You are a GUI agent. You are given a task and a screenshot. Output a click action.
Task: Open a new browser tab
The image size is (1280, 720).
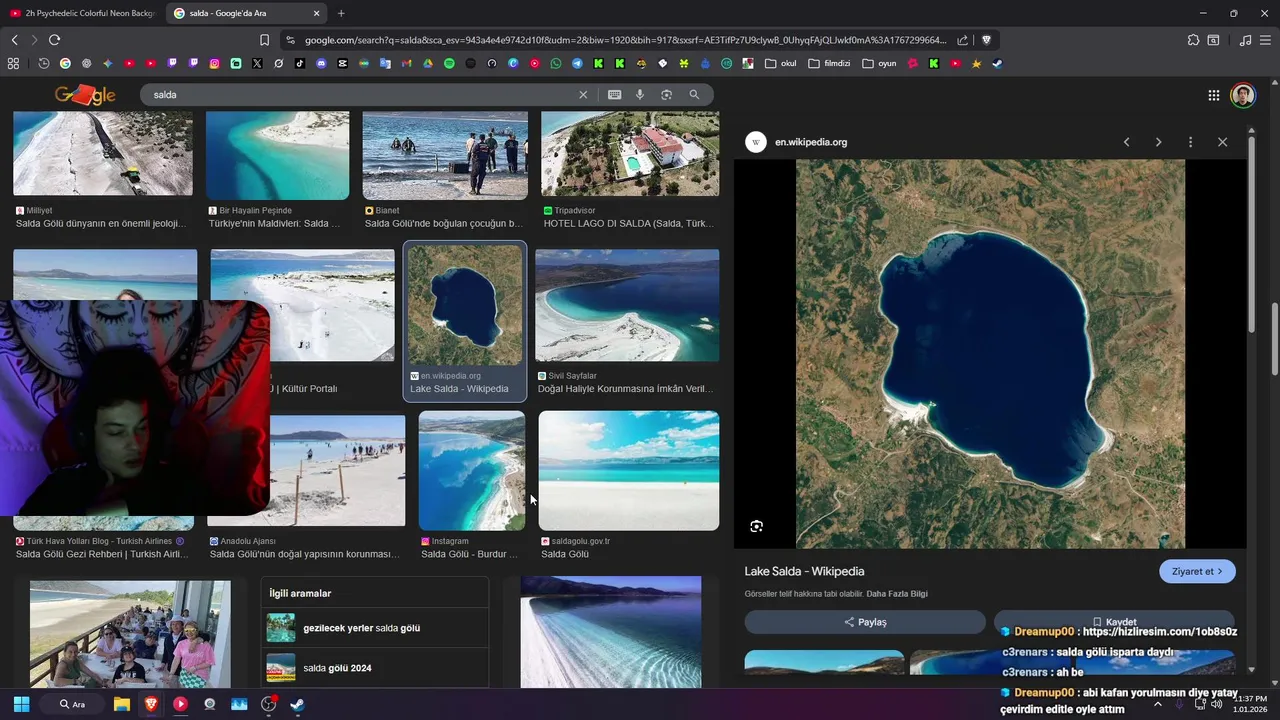point(341,13)
